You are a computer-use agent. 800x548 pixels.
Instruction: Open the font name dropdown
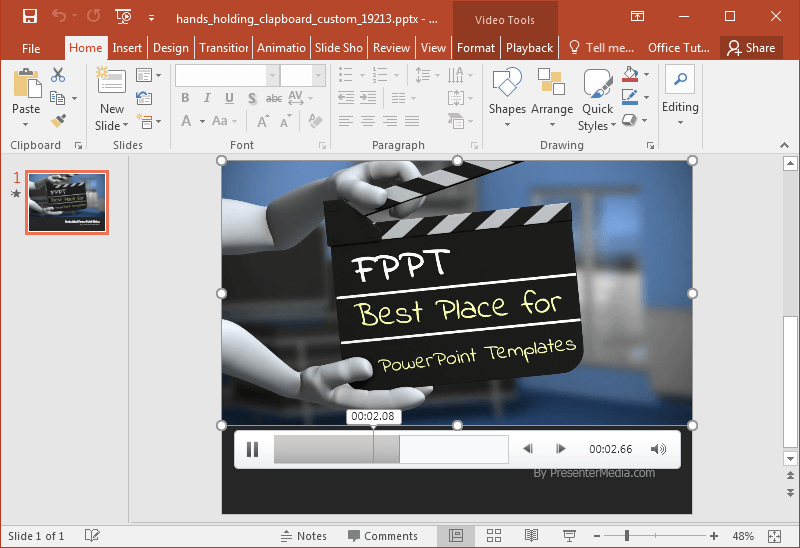pyautogui.click(x=272, y=76)
